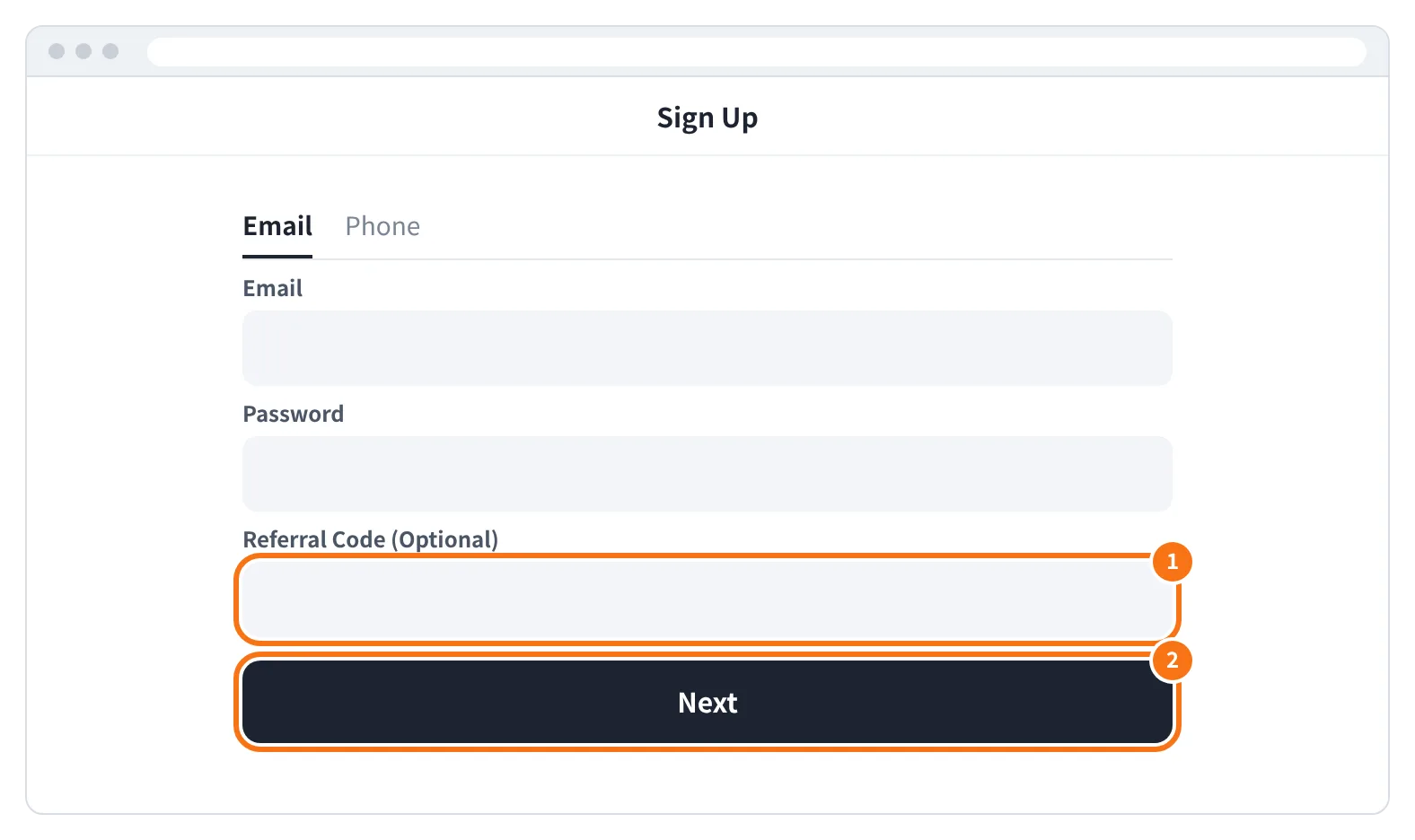Click the third gray browser window dot
The width and height of the screenshot is (1415, 840).
tap(110, 51)
